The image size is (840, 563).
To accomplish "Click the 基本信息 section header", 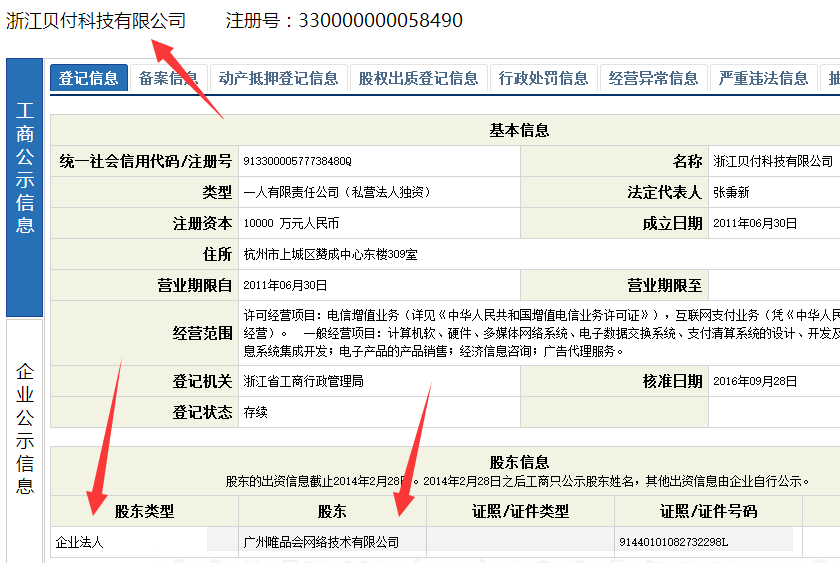I will click(519, 130).
